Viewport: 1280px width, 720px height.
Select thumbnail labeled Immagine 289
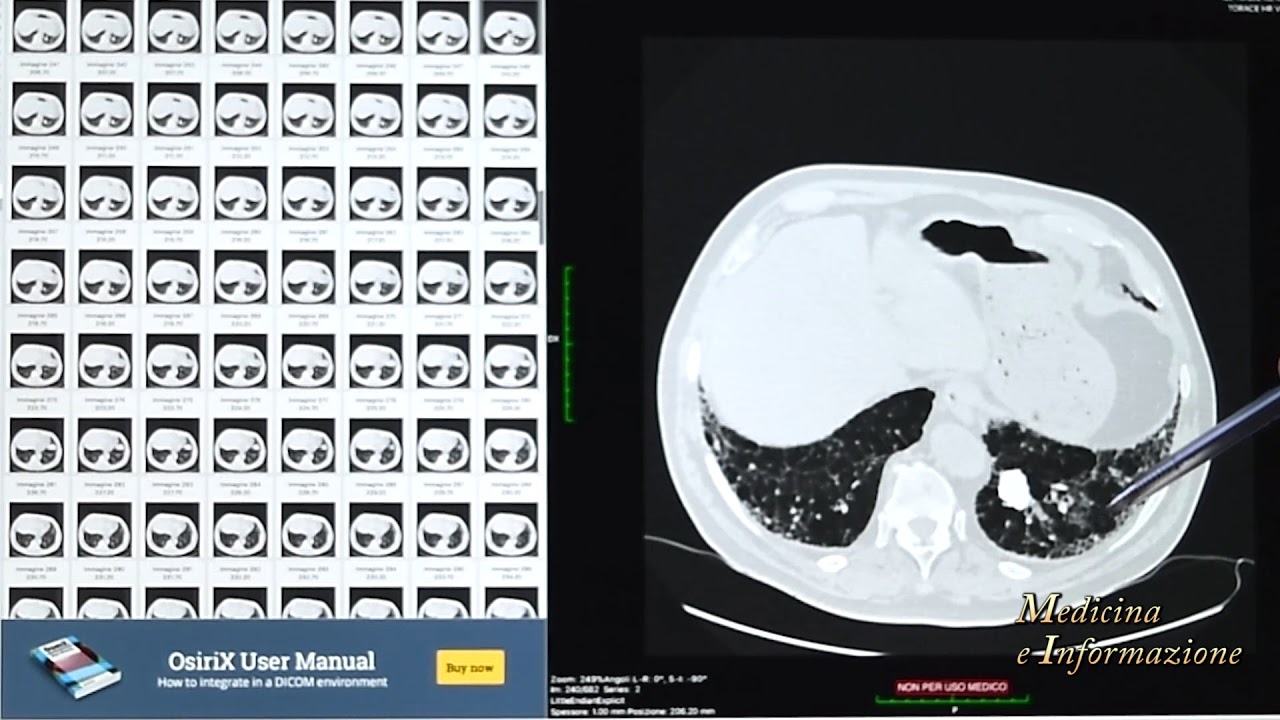[38, 529]
